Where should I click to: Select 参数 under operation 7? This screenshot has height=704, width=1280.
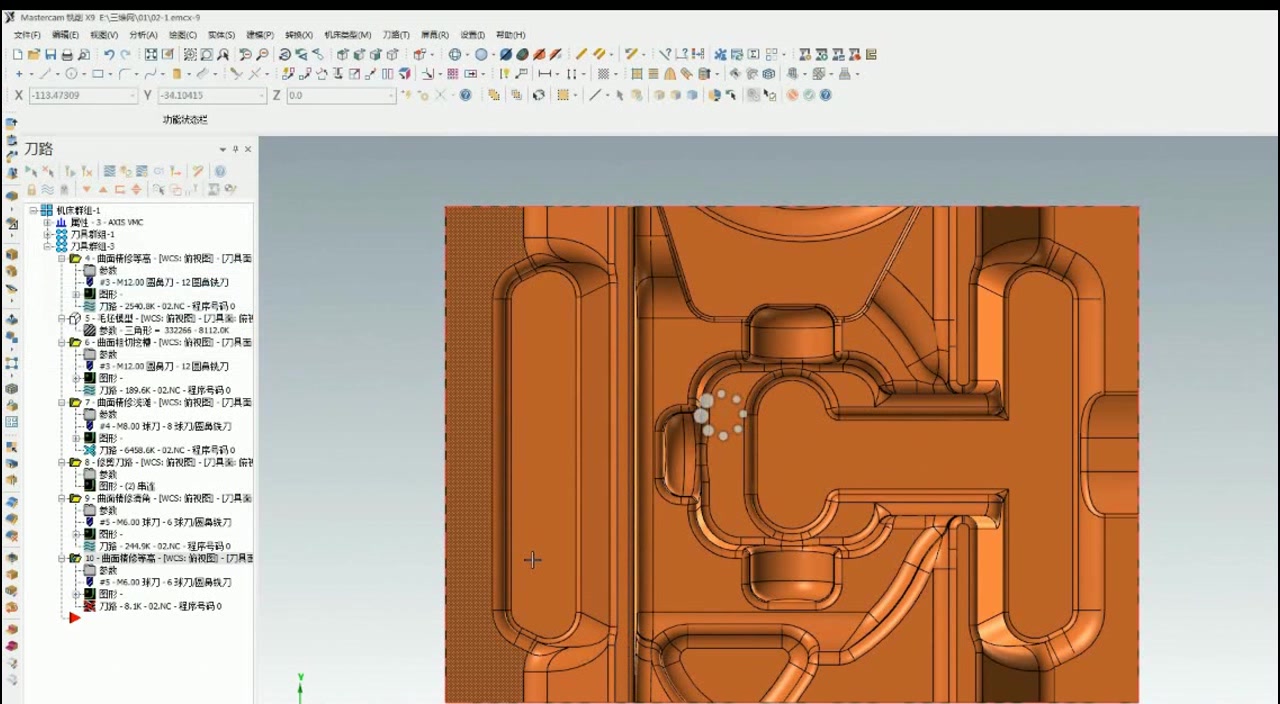107,414
